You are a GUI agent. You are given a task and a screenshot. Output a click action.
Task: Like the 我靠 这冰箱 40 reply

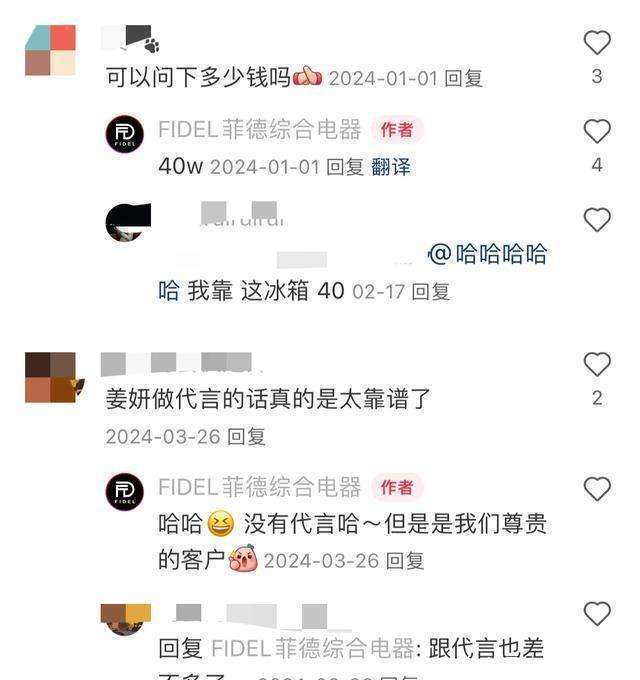point(597,219)
